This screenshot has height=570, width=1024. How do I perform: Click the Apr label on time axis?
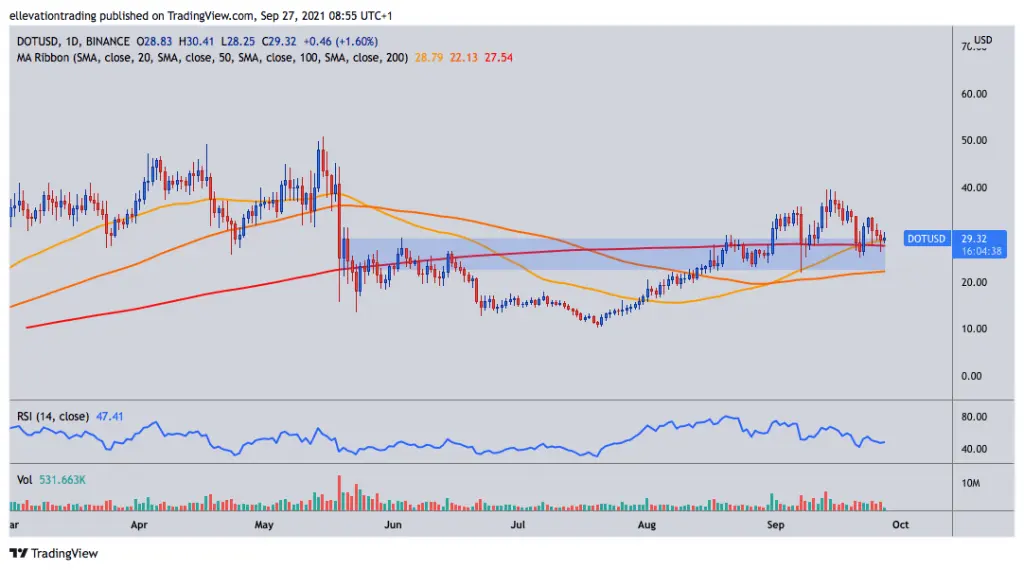(x=139, y=524)
